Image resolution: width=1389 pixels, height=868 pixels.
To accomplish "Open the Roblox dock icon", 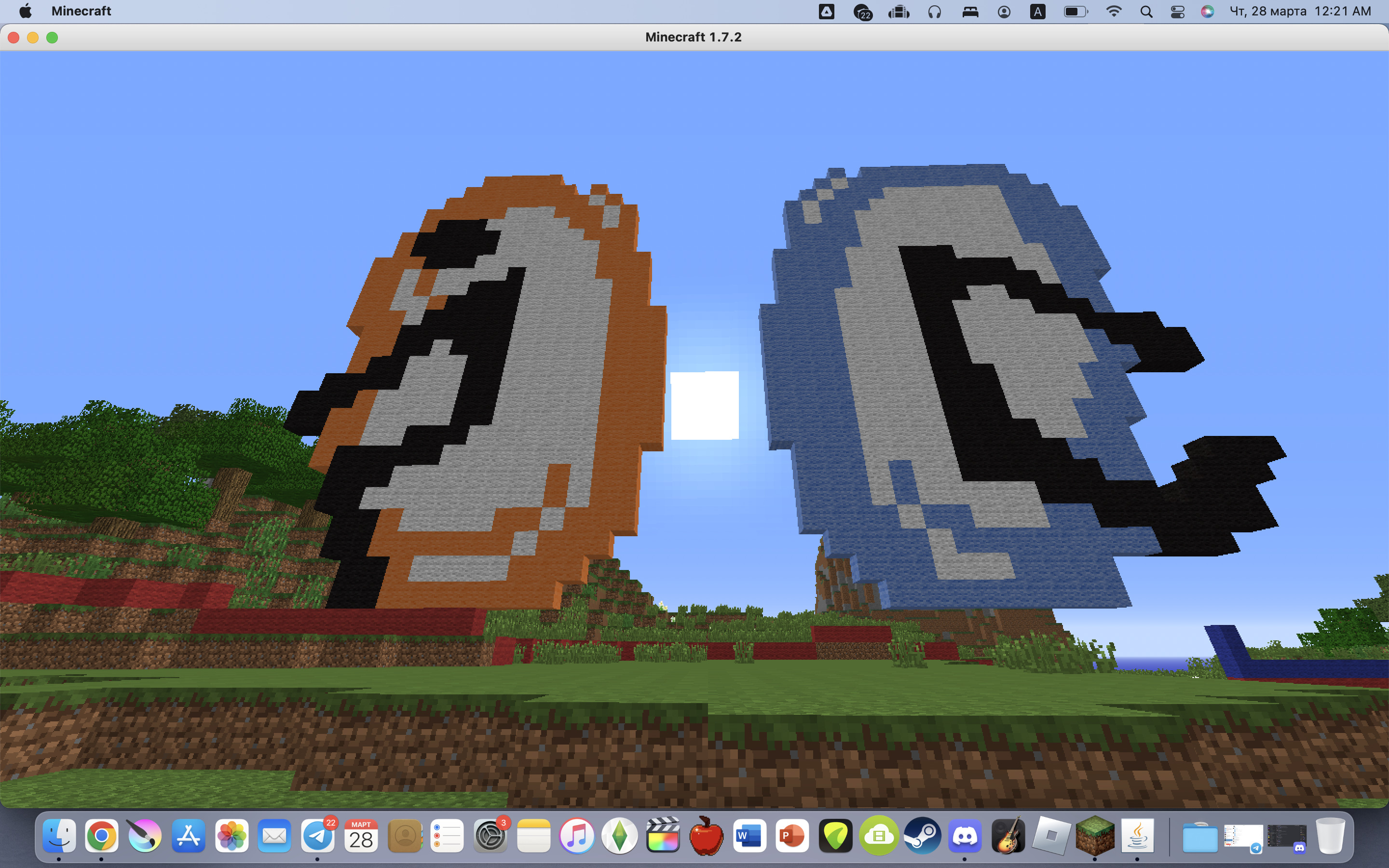I will point(1051,836).
